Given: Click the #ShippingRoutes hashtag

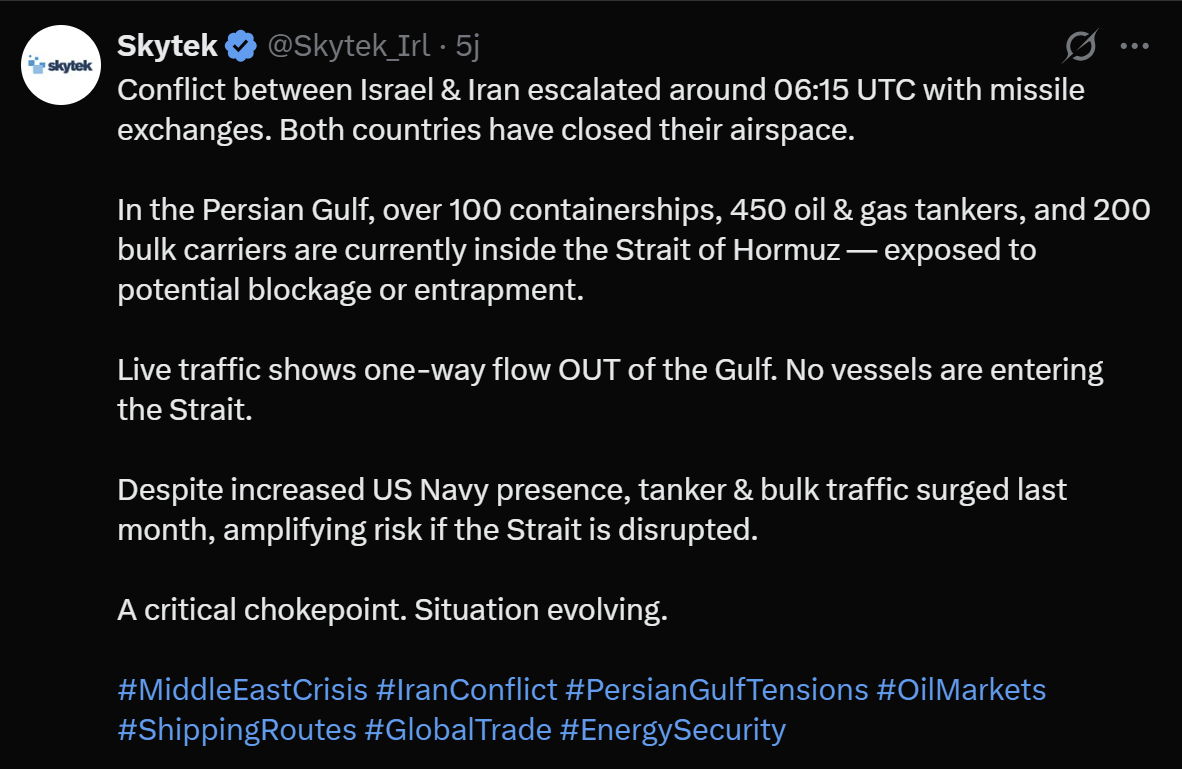Looking at the screenshot, I should coord(236,730).
